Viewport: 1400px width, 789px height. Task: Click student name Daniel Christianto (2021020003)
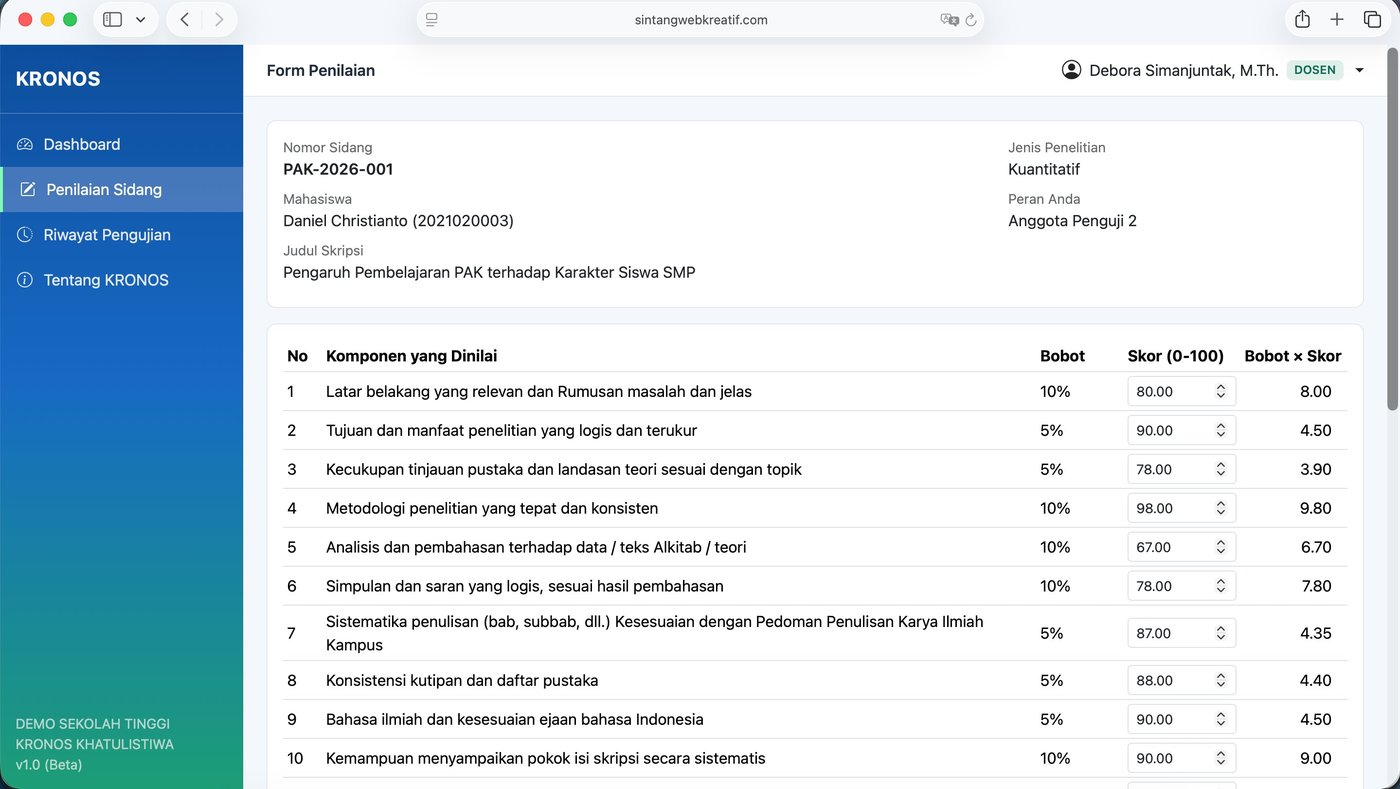pos(398,221)
